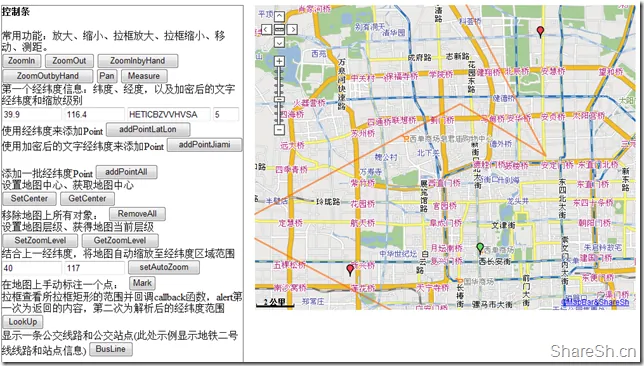Focus the longitude field showing 116.4

[94, 114]
